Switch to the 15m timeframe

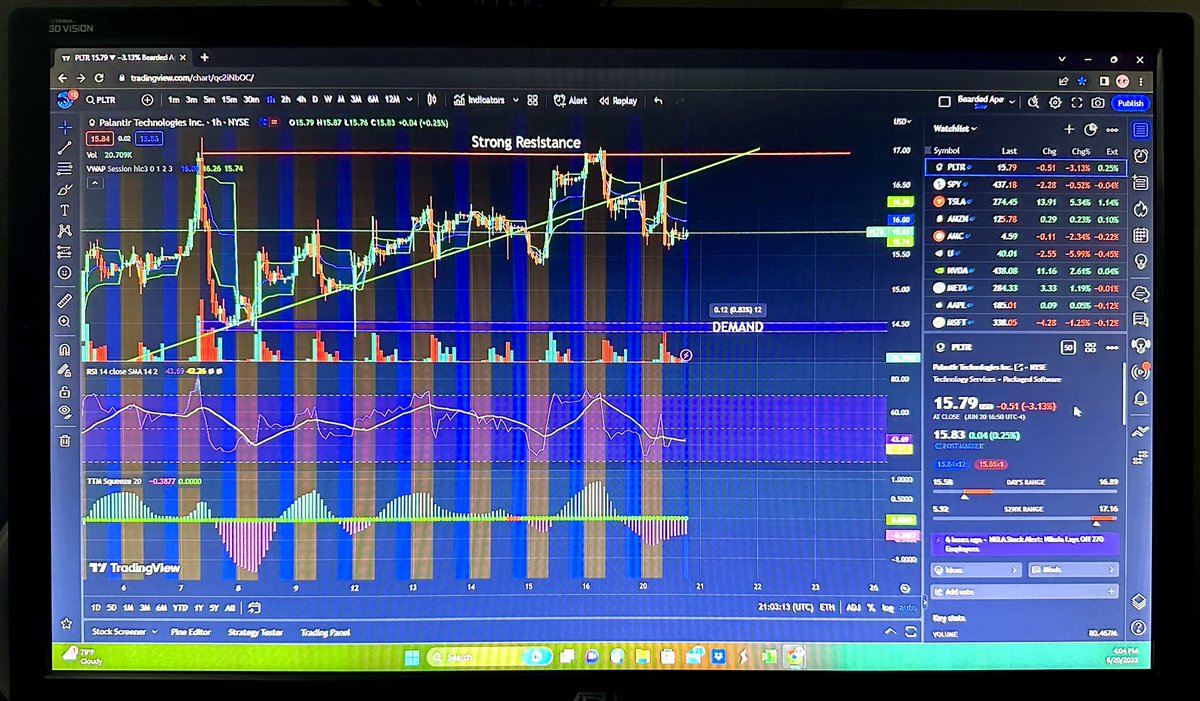229,100
